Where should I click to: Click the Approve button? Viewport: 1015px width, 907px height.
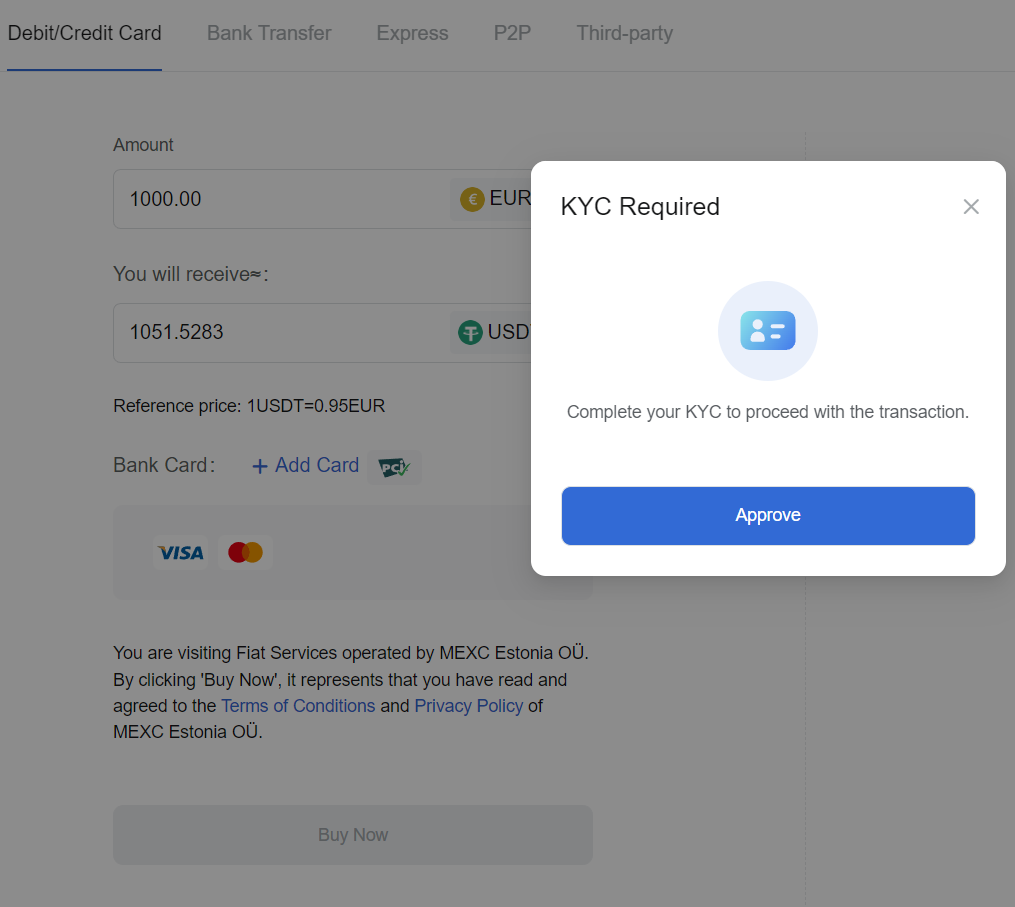click(768, 515)
